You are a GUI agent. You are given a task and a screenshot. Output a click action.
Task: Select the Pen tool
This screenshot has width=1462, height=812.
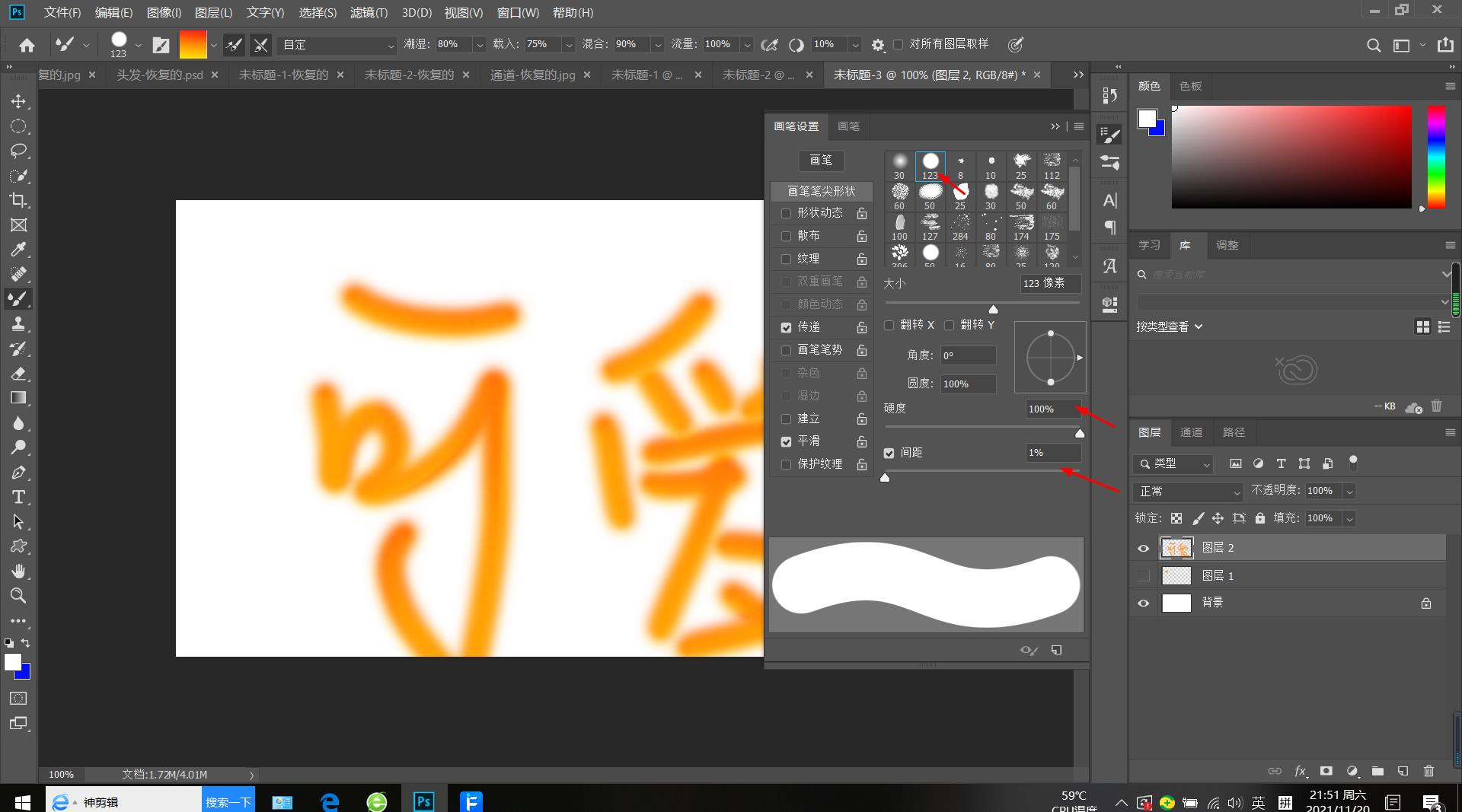click(18, 473)
